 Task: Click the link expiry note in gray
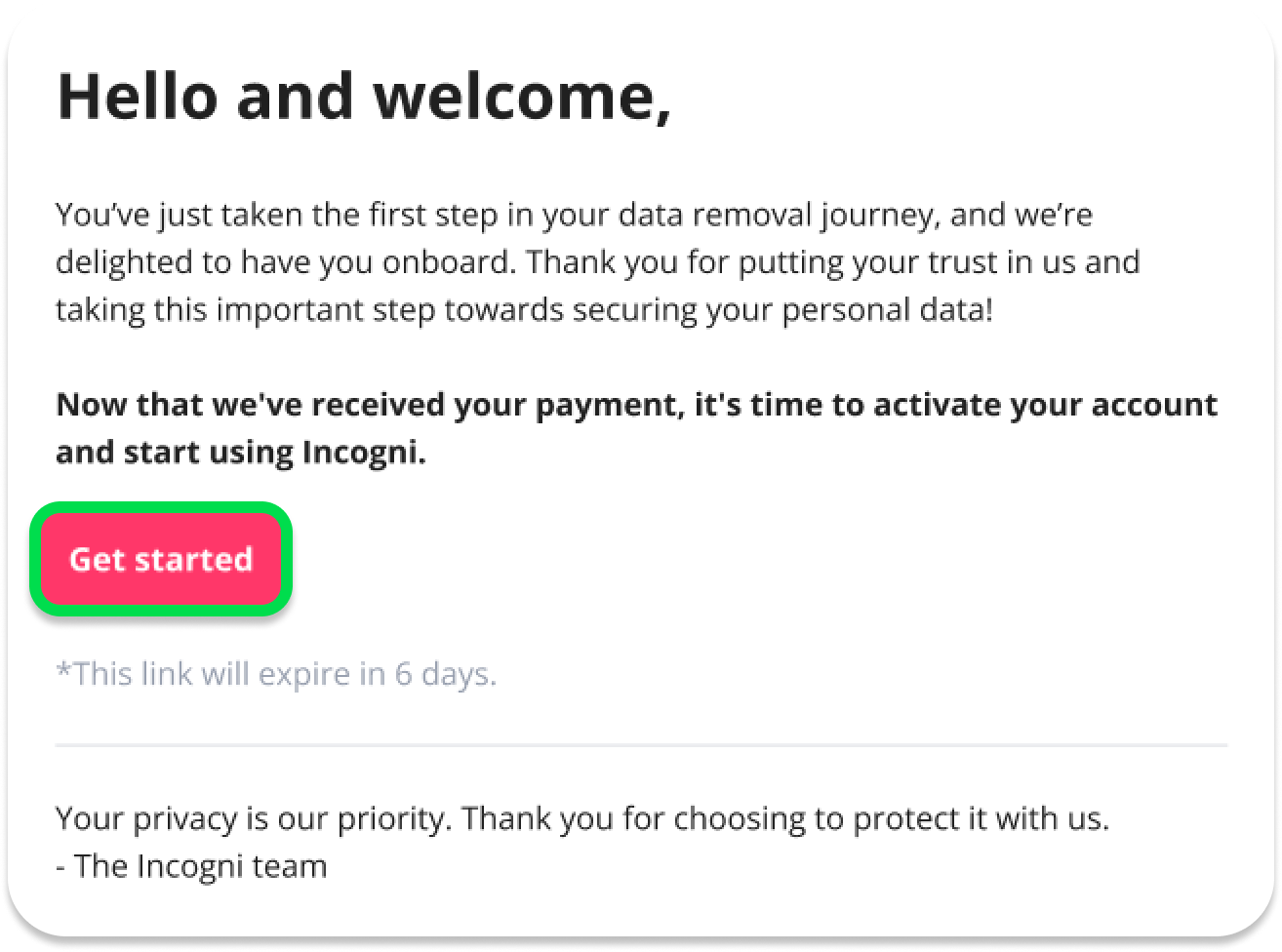point(276,674)
